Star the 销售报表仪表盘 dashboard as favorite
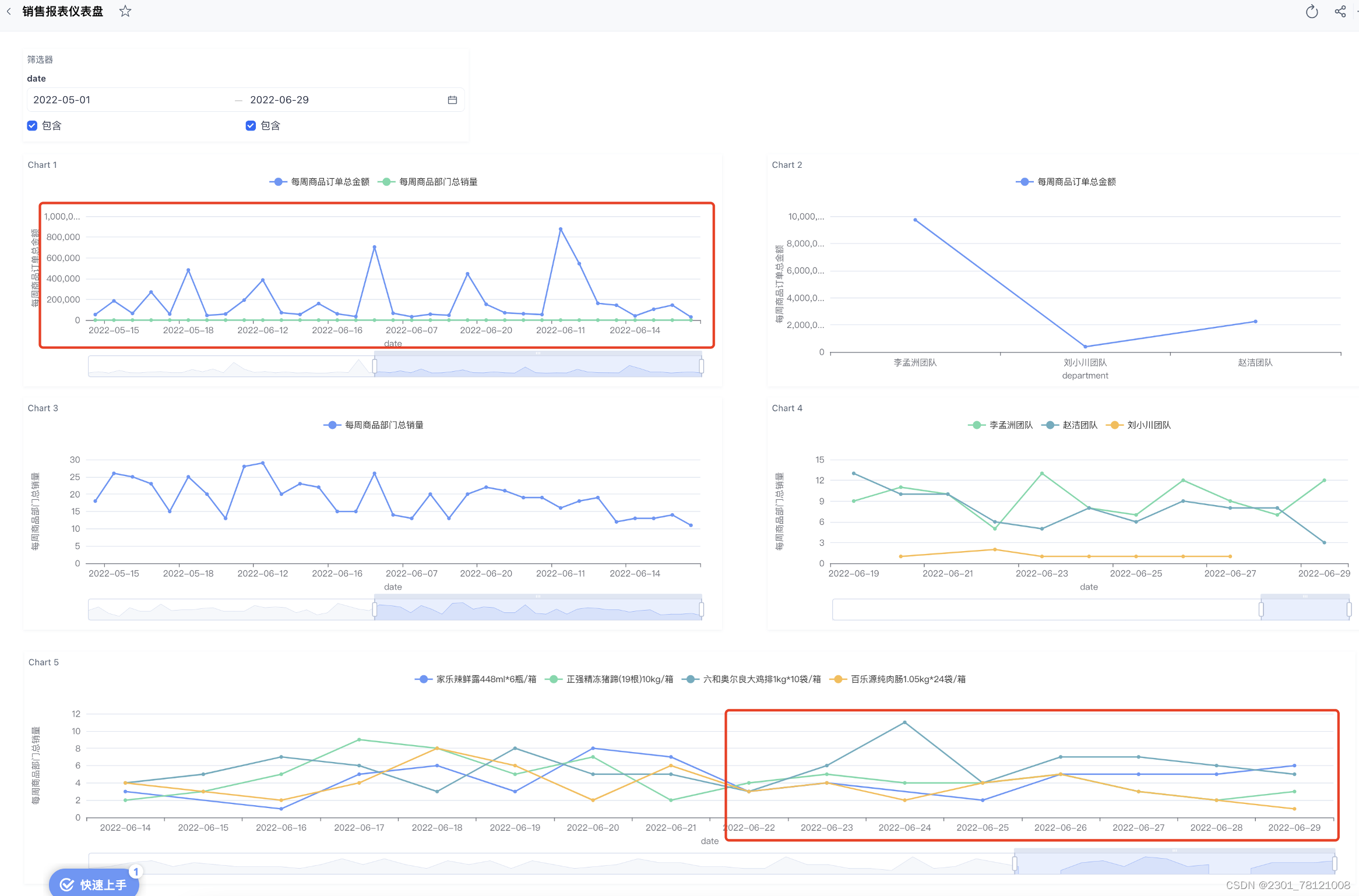The width and height of the screenshot is (1359, 896). click(125, 11)
